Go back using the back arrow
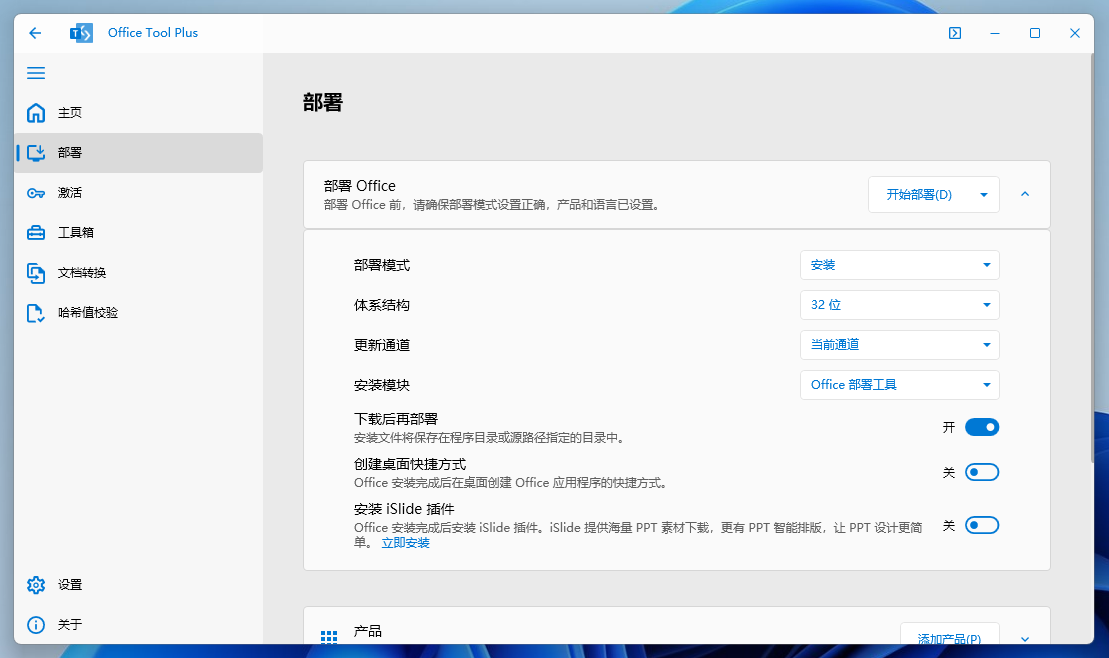 [35, 33]
